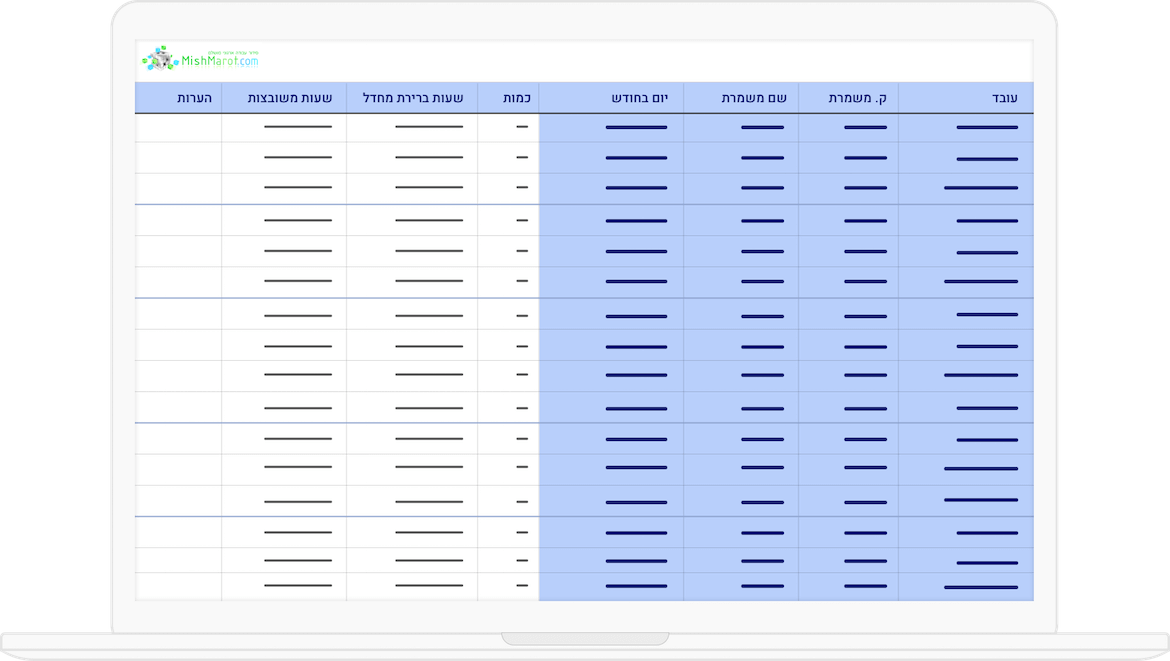Select the first row's כמות cell
Viewport: 1170px width, 661px height.
(x=508, y=128)
